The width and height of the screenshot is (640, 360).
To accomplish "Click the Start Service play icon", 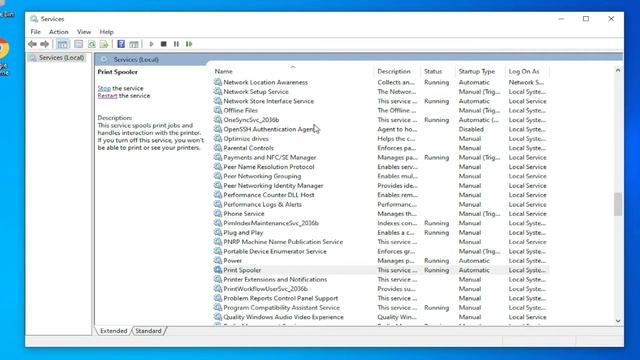I will tap(151, 44).
